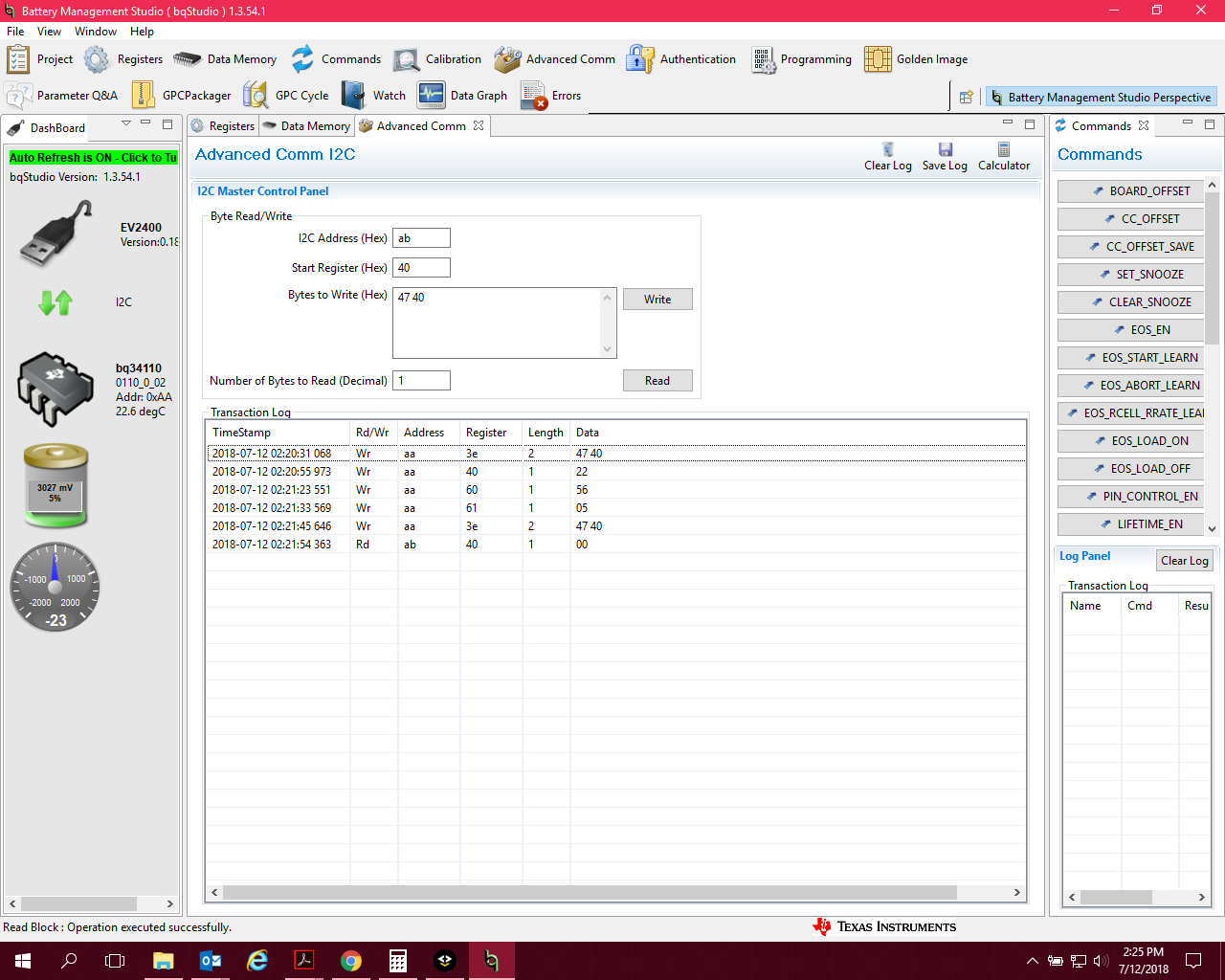Open the Calibration toolbar icon
Viewport: 1225px width, 980px height.
(x=406, y=59)
